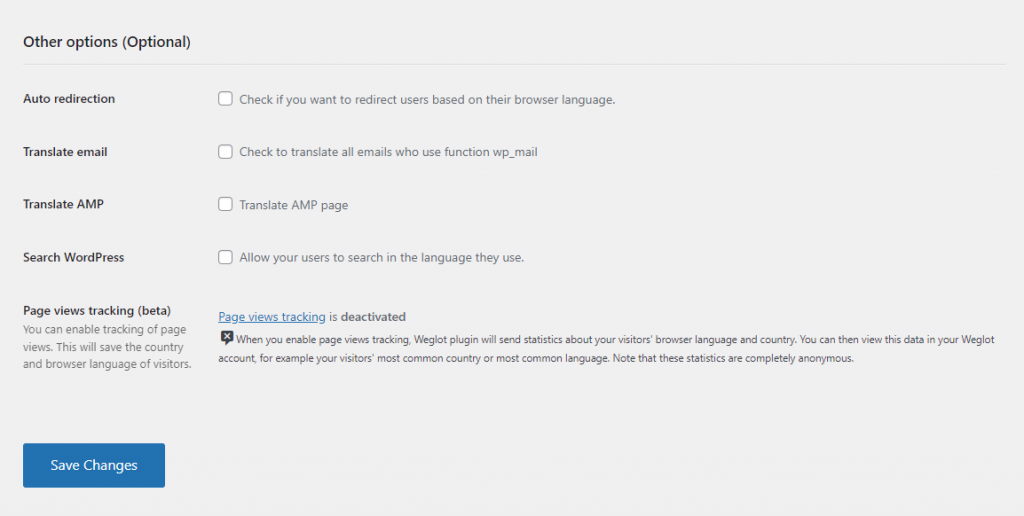The width and height of the screenshot is (1024, 516).
Task: Click the 'Auto redirection' row label
Action: (69, 99)
